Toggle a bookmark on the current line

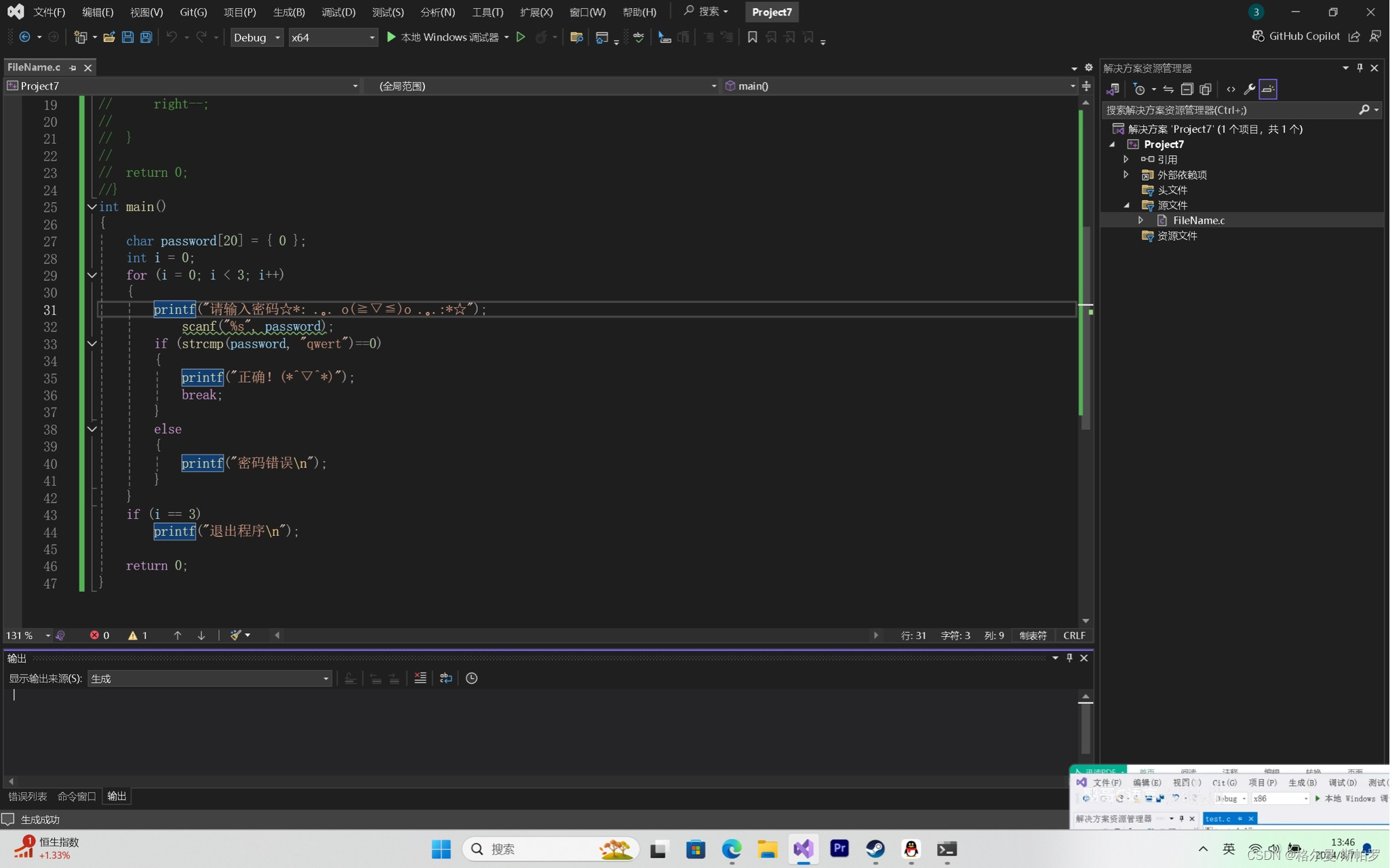click(752, 37)
